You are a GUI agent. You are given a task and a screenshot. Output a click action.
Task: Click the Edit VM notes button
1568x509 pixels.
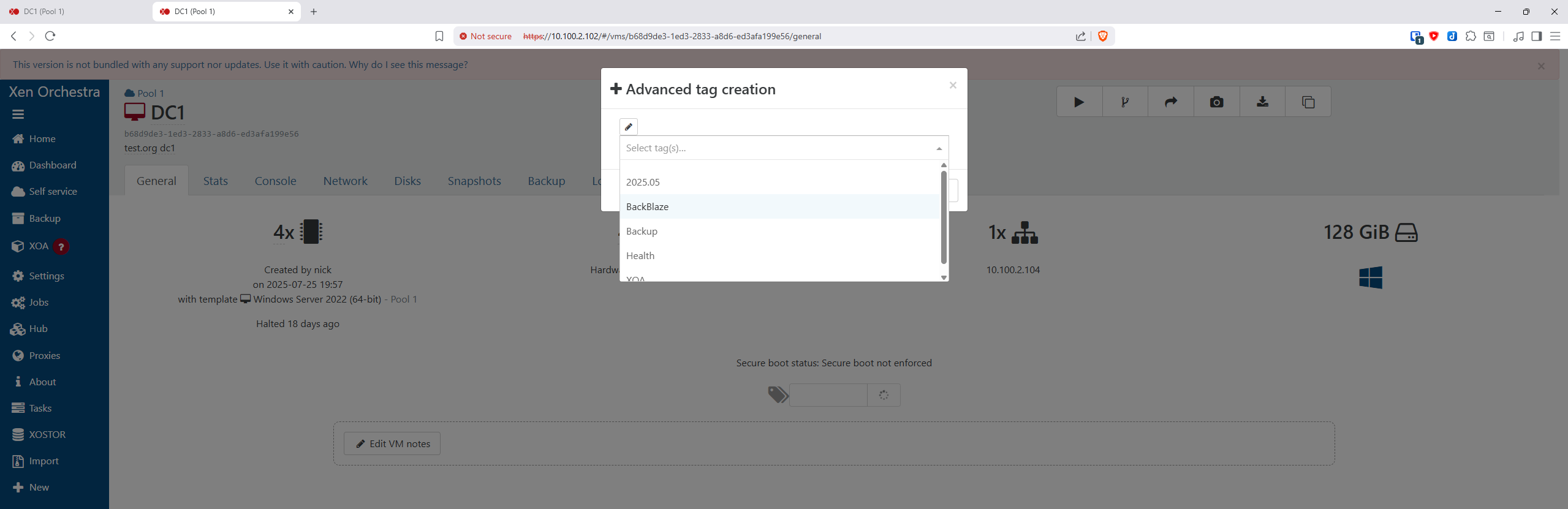click(x=392, y=443)
